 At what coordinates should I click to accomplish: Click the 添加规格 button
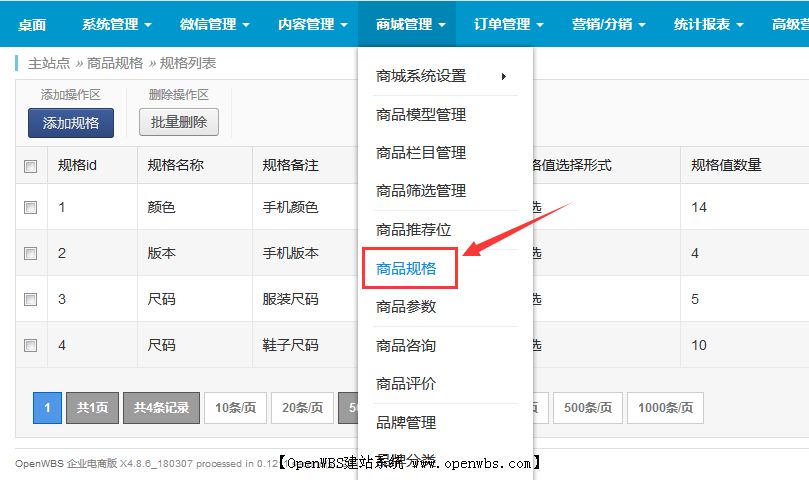point(70,123)
